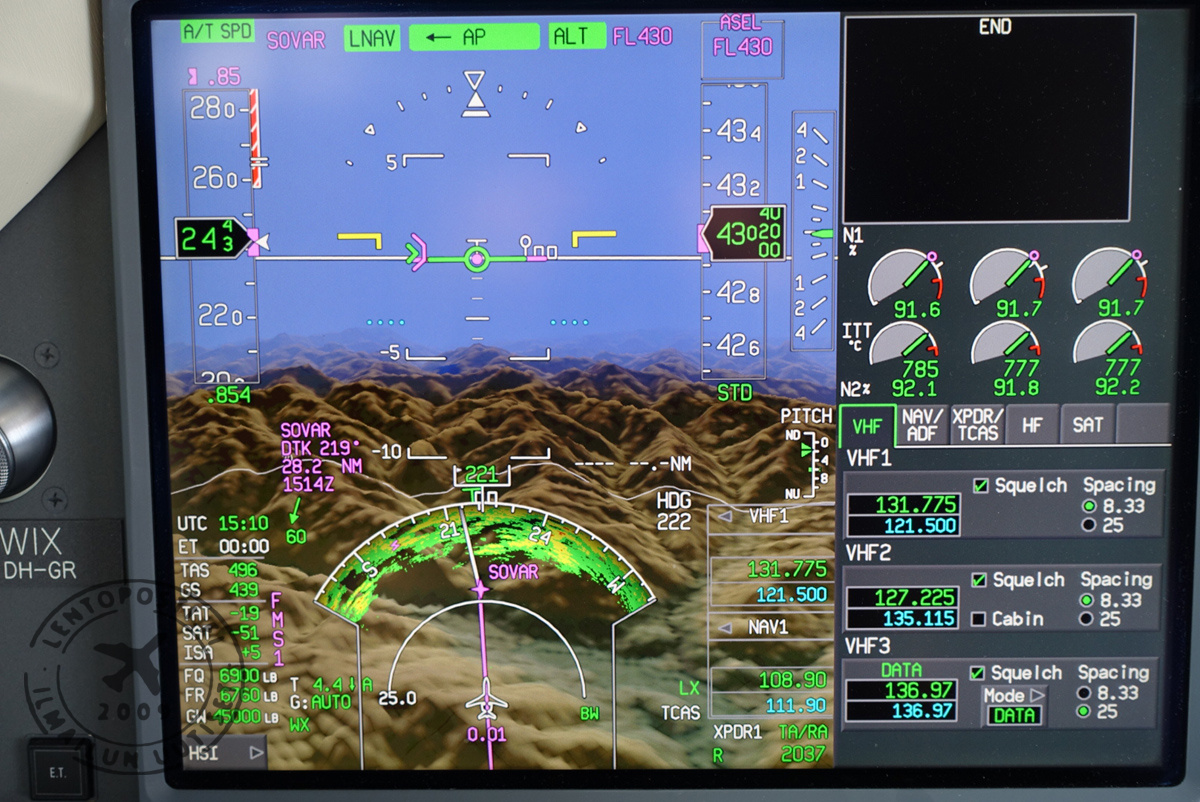The image size is (1200, 802).
Task: Click the aircraft symbol on the HSI
Action: coord(487,698)
